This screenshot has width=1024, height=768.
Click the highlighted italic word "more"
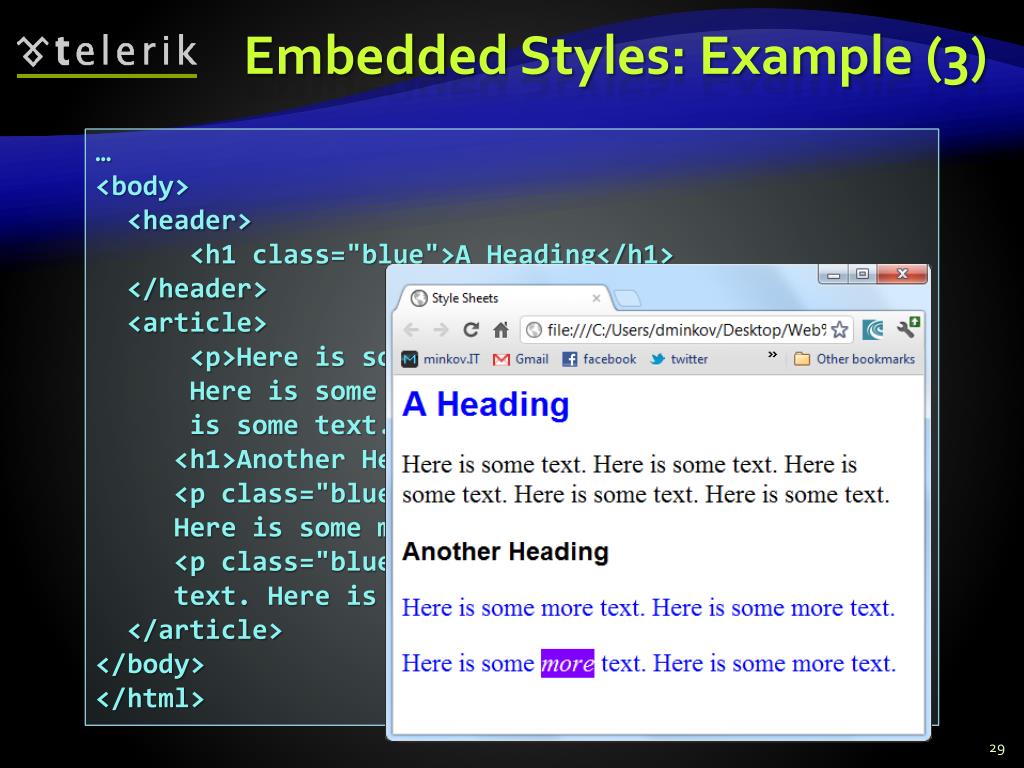pyautogui.click(x=568, y=664)
